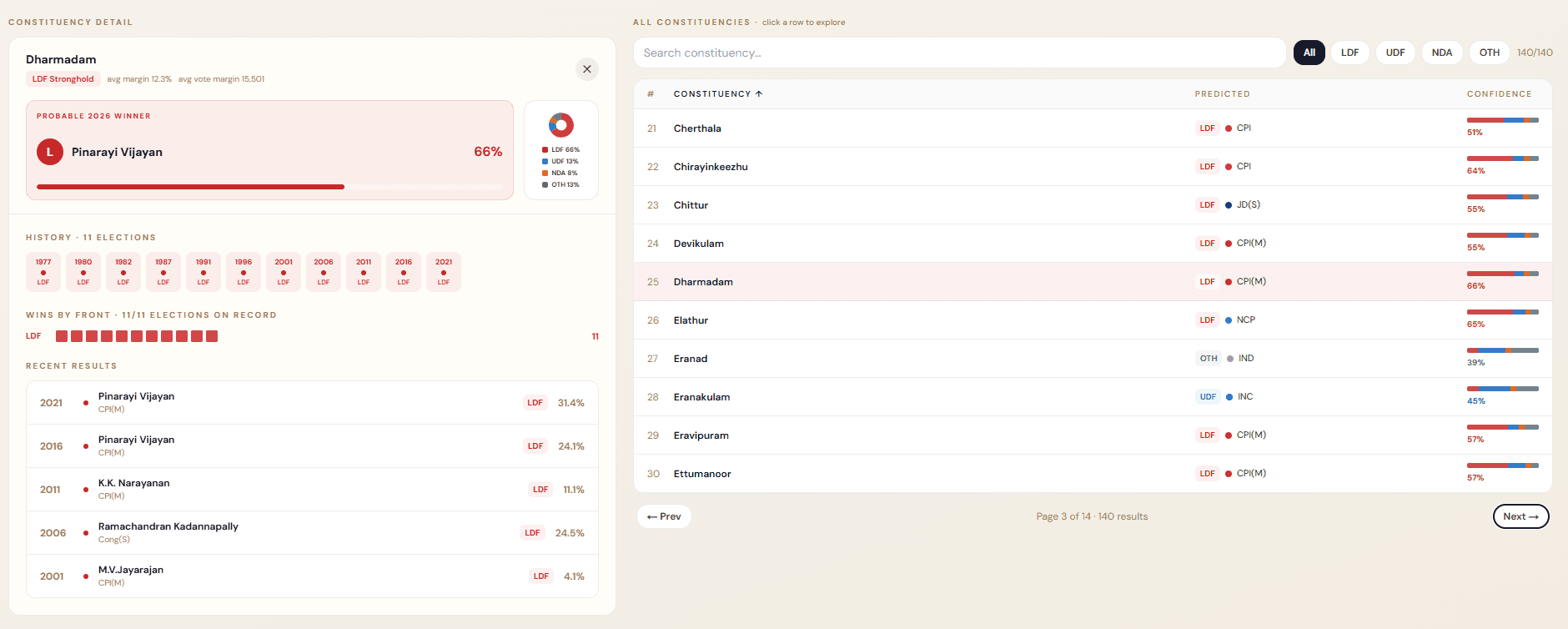Screen dimensions: 1568x629
Task: Sort table by Predicted column
Action: click(x=1222, y=94)
